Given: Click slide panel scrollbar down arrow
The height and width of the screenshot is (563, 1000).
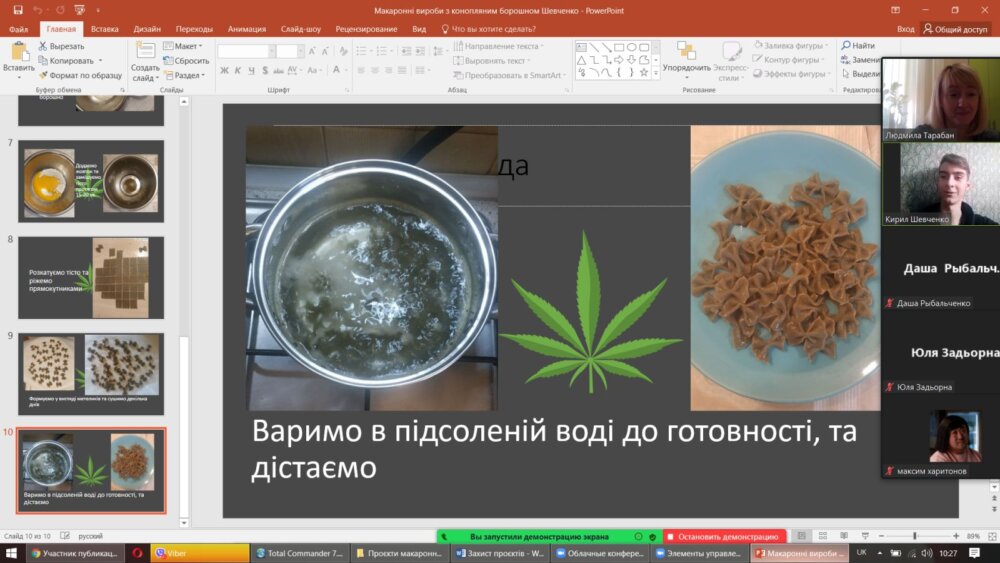Looking at the screenshot, I should (184, 523).
